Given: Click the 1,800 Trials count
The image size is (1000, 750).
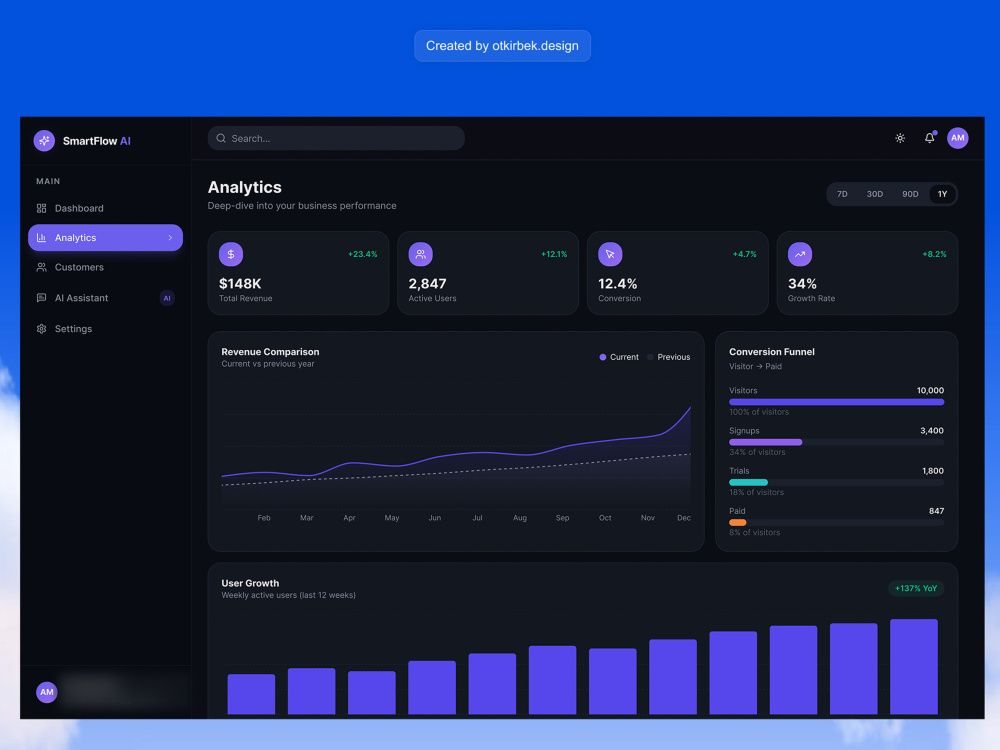Looking at the screenshot, I should [x=933, y=471].
